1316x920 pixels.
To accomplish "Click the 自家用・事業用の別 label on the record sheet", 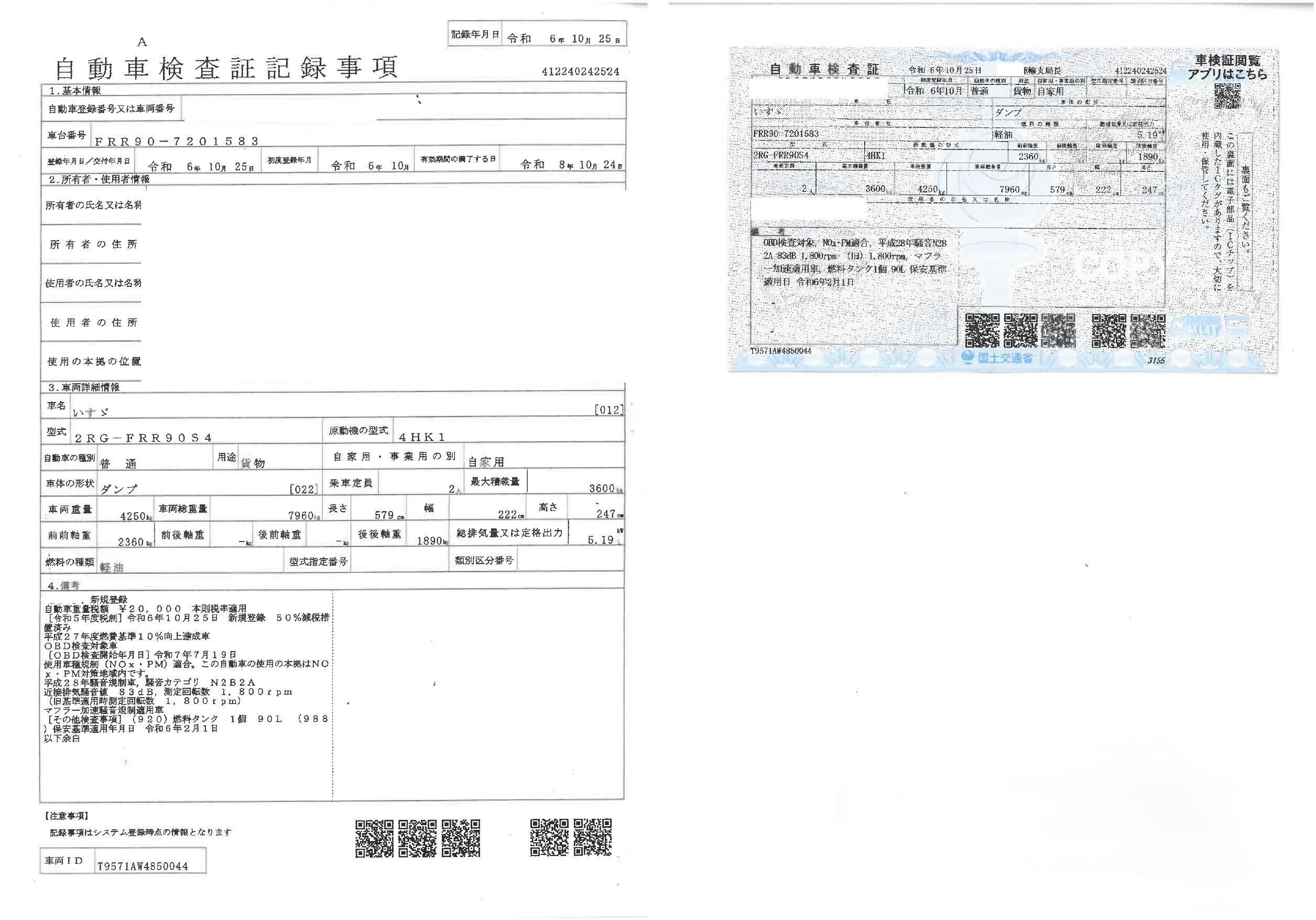I will (x=394, y=456).
